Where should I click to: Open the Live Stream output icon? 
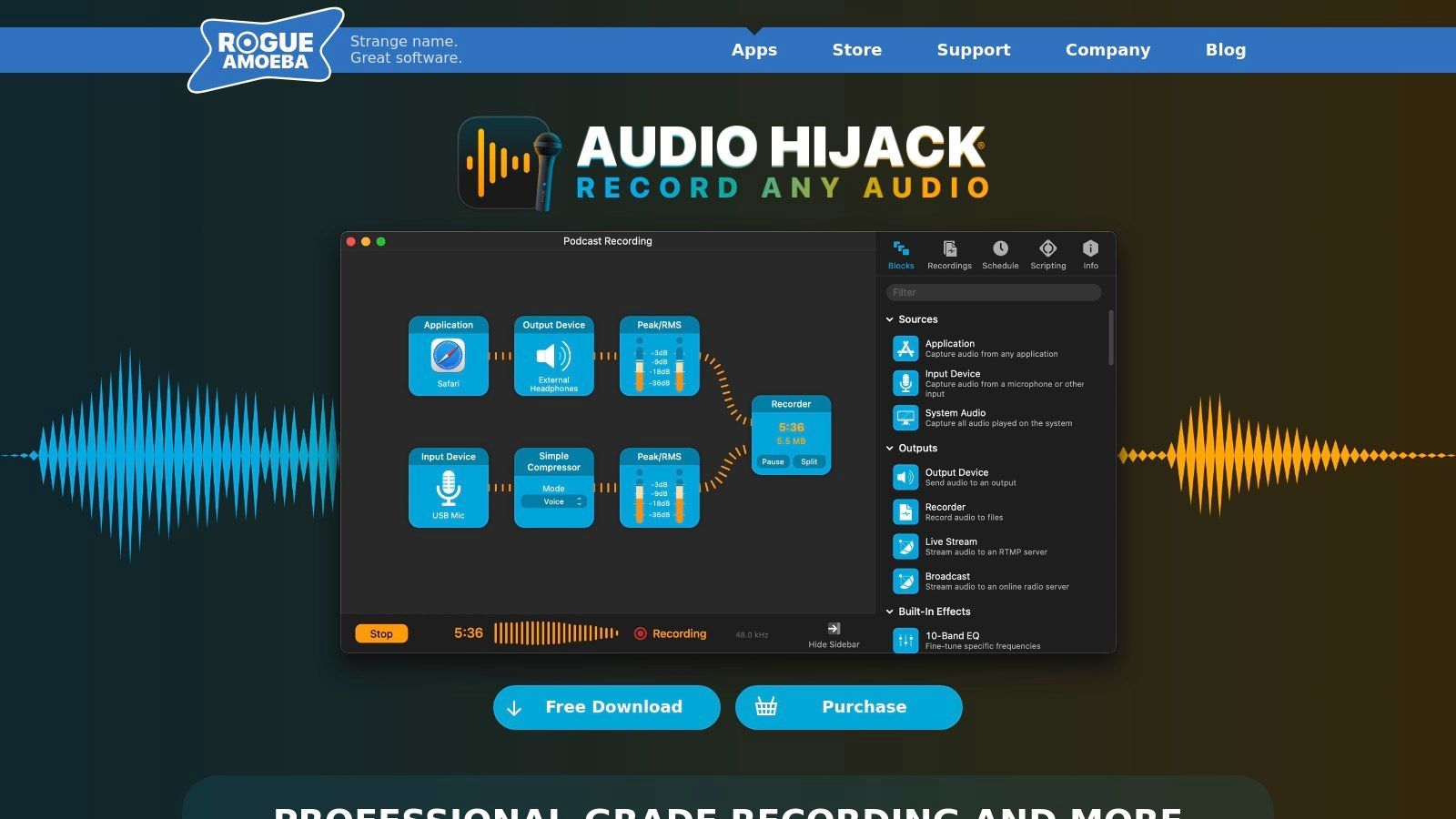(x=905, y=547)
